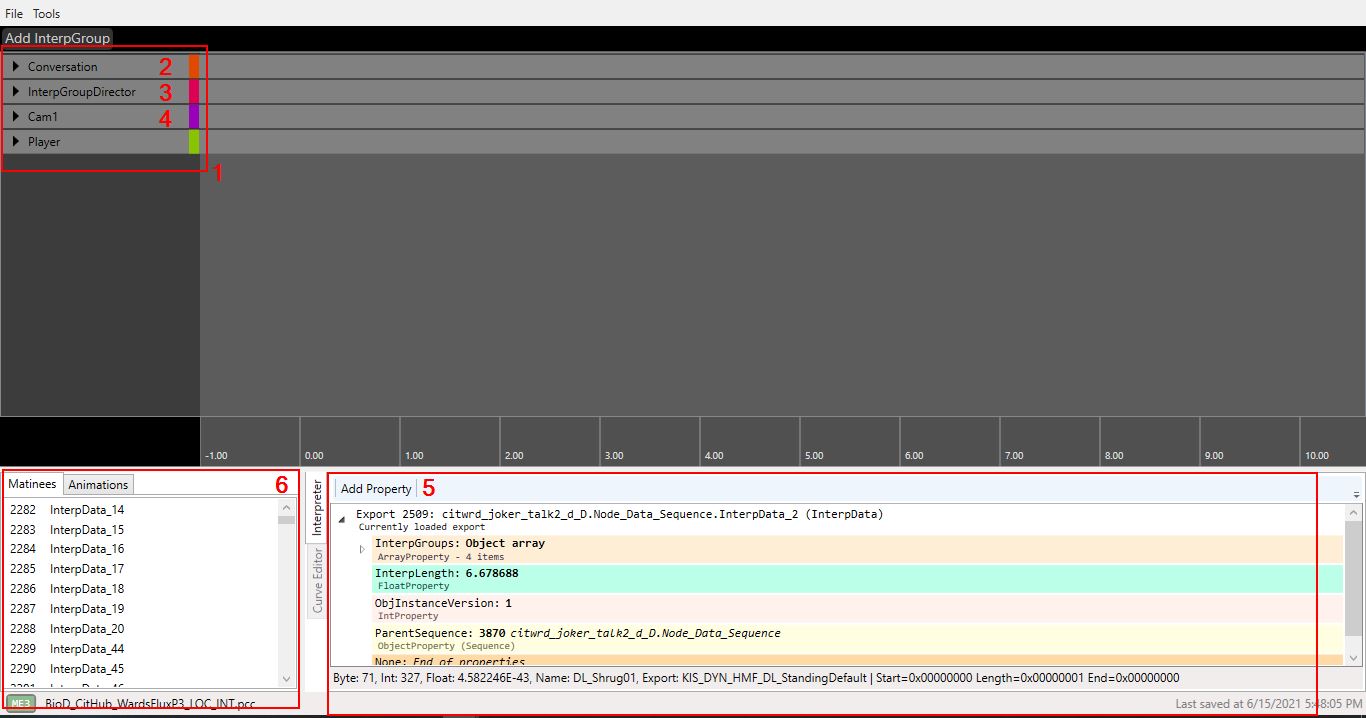This screenshot has height=718, width=1366.
Task: Select the ObjInstanceVersion IntProperty row
Action: [858, 609]
